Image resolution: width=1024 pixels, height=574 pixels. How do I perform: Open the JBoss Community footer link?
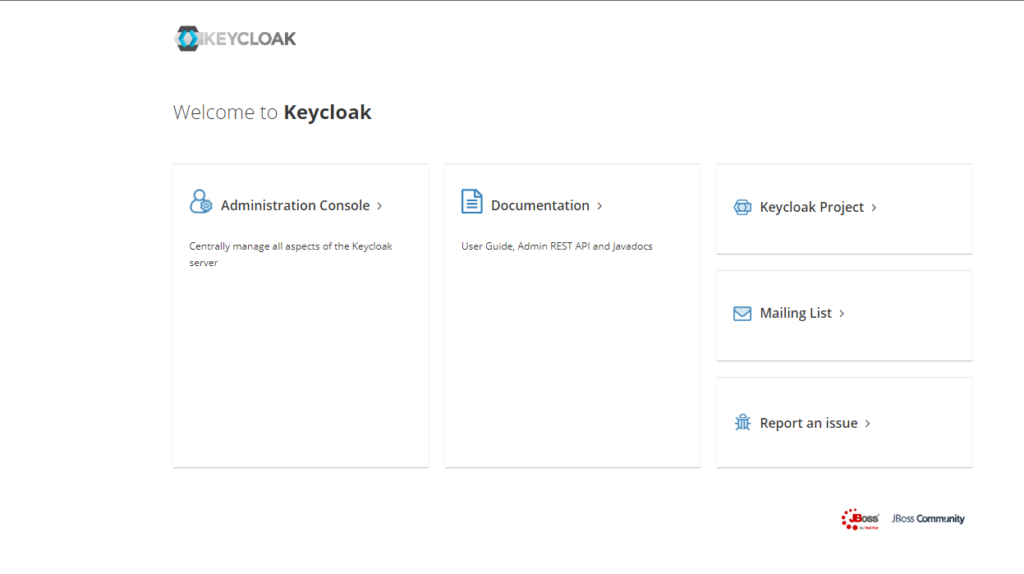(928, 518)
